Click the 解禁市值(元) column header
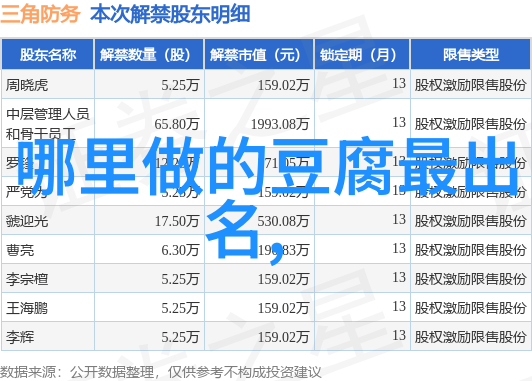This screenshot has width=532, height=381. click(x=259, y=55)
